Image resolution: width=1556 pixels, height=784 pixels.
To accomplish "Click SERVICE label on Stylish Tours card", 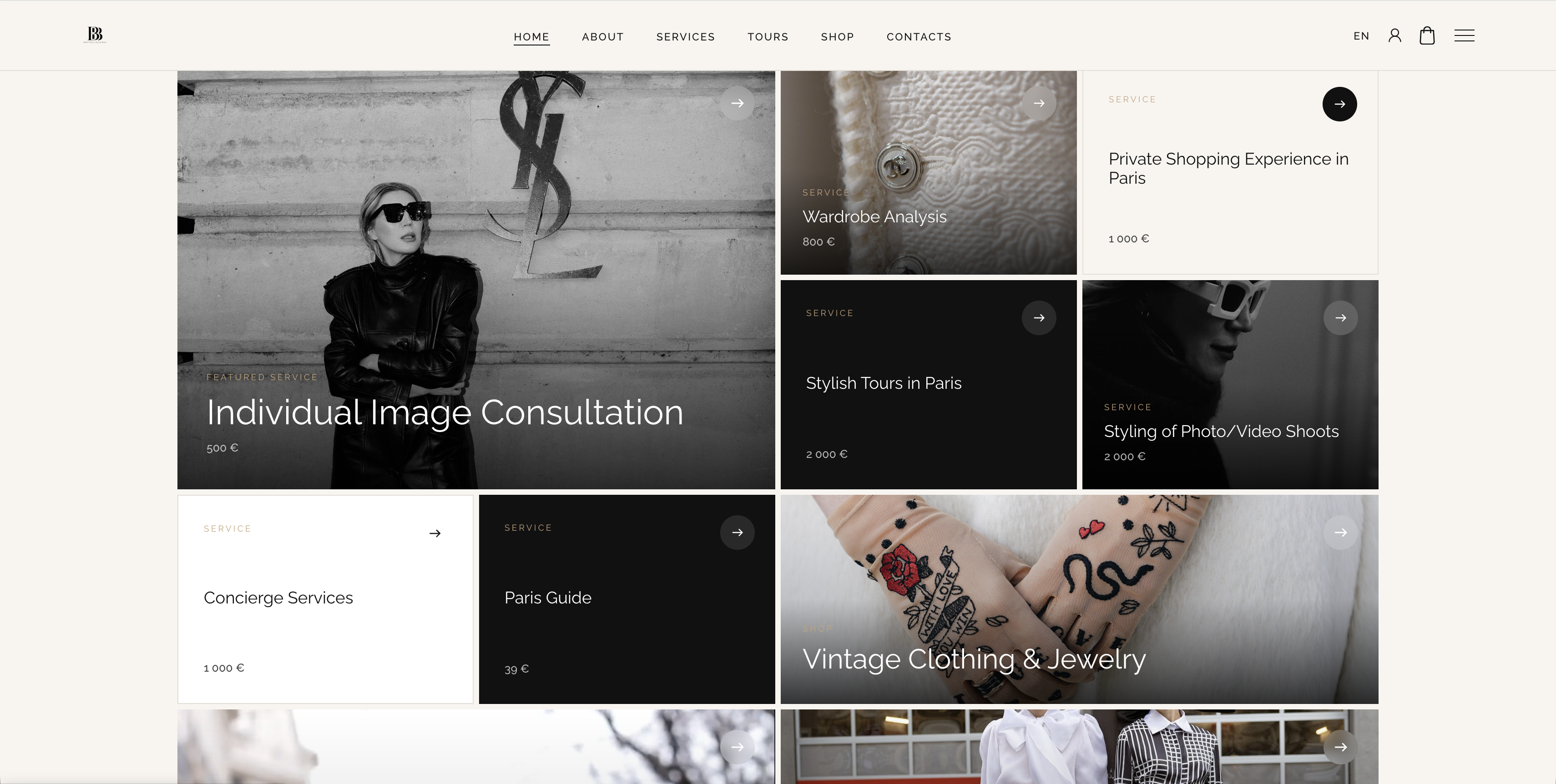I will (830, 313).
